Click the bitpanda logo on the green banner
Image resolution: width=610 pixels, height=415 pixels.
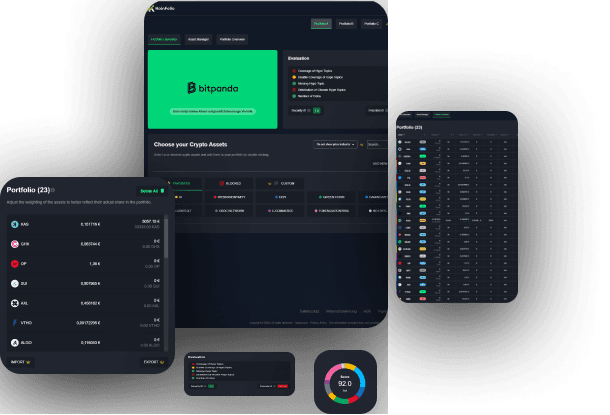point(212,88)
